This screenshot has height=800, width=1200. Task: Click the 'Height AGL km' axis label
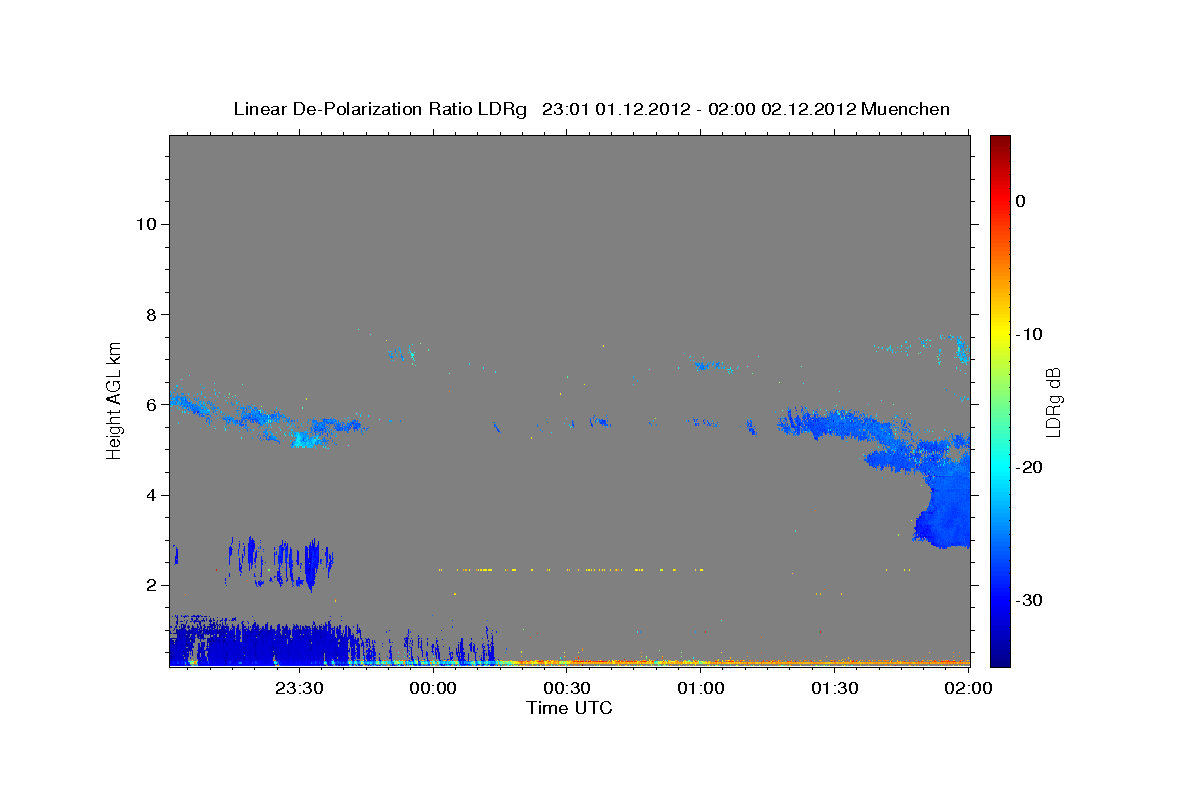[114, 399]
